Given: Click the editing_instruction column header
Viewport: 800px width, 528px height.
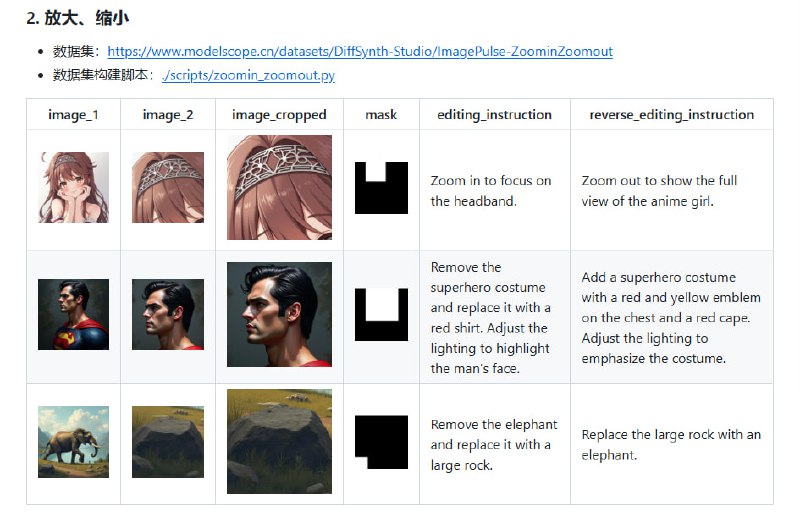Looking at the screenshot, I should click(x=494, y=115).
